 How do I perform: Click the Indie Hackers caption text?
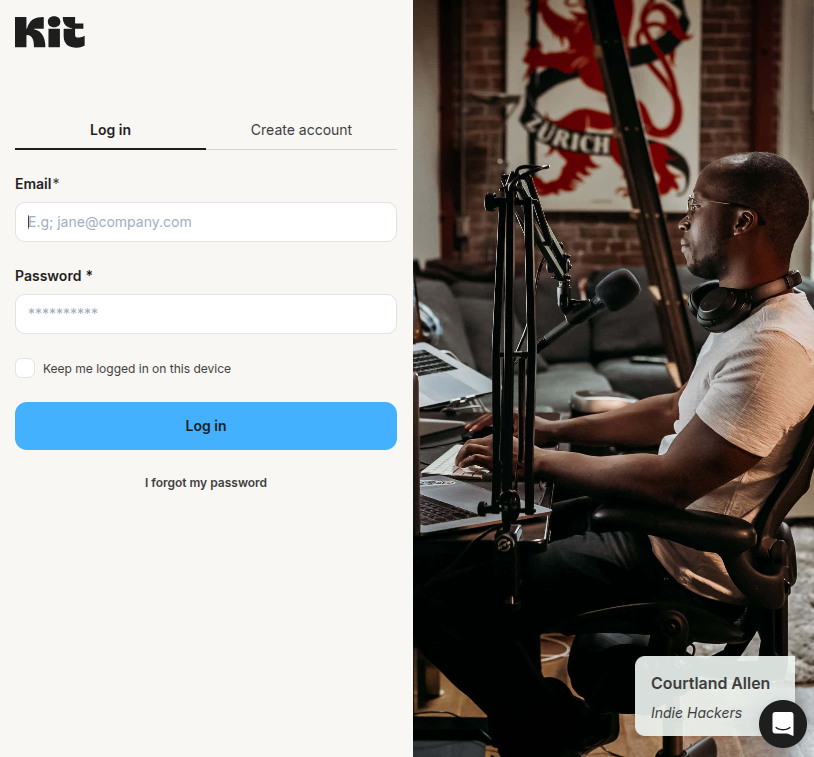pos(696,713)
